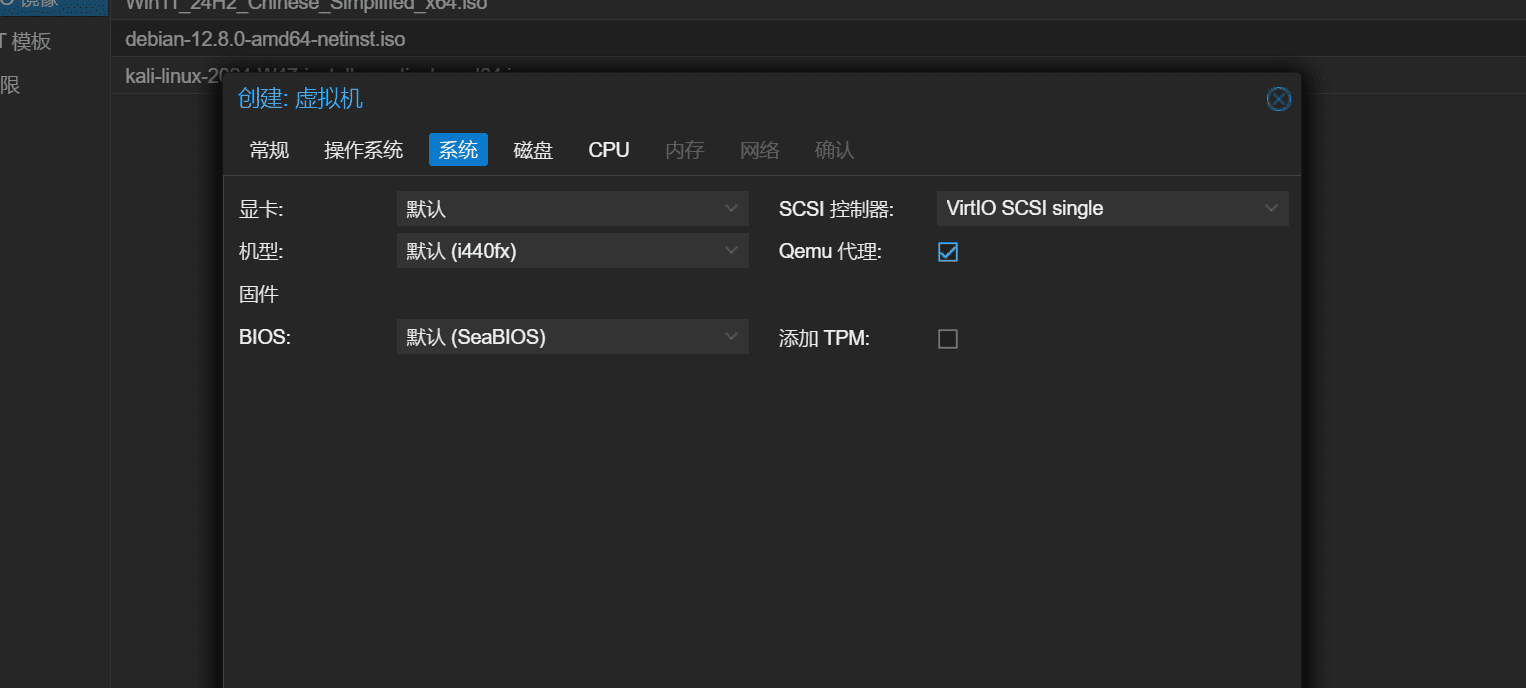Click the 机型 dropdown arrow

[732, 251]
